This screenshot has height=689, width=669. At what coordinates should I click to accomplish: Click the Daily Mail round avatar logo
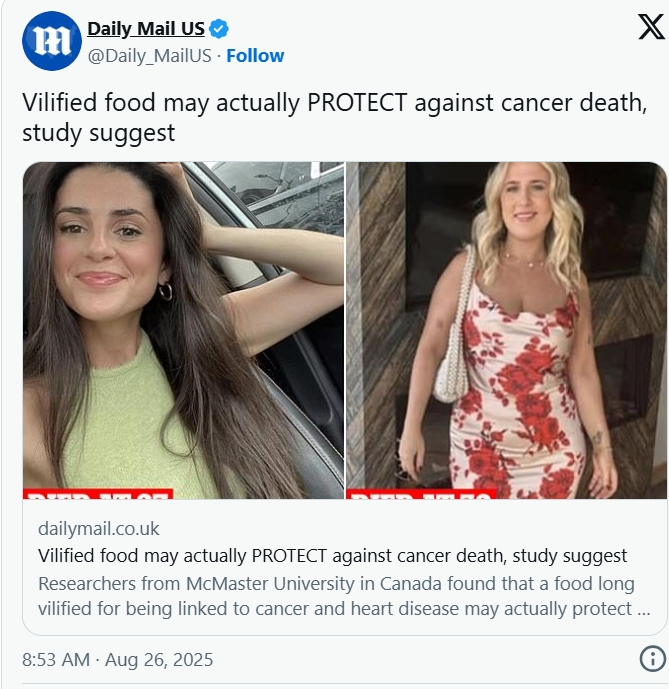[52, 41]
